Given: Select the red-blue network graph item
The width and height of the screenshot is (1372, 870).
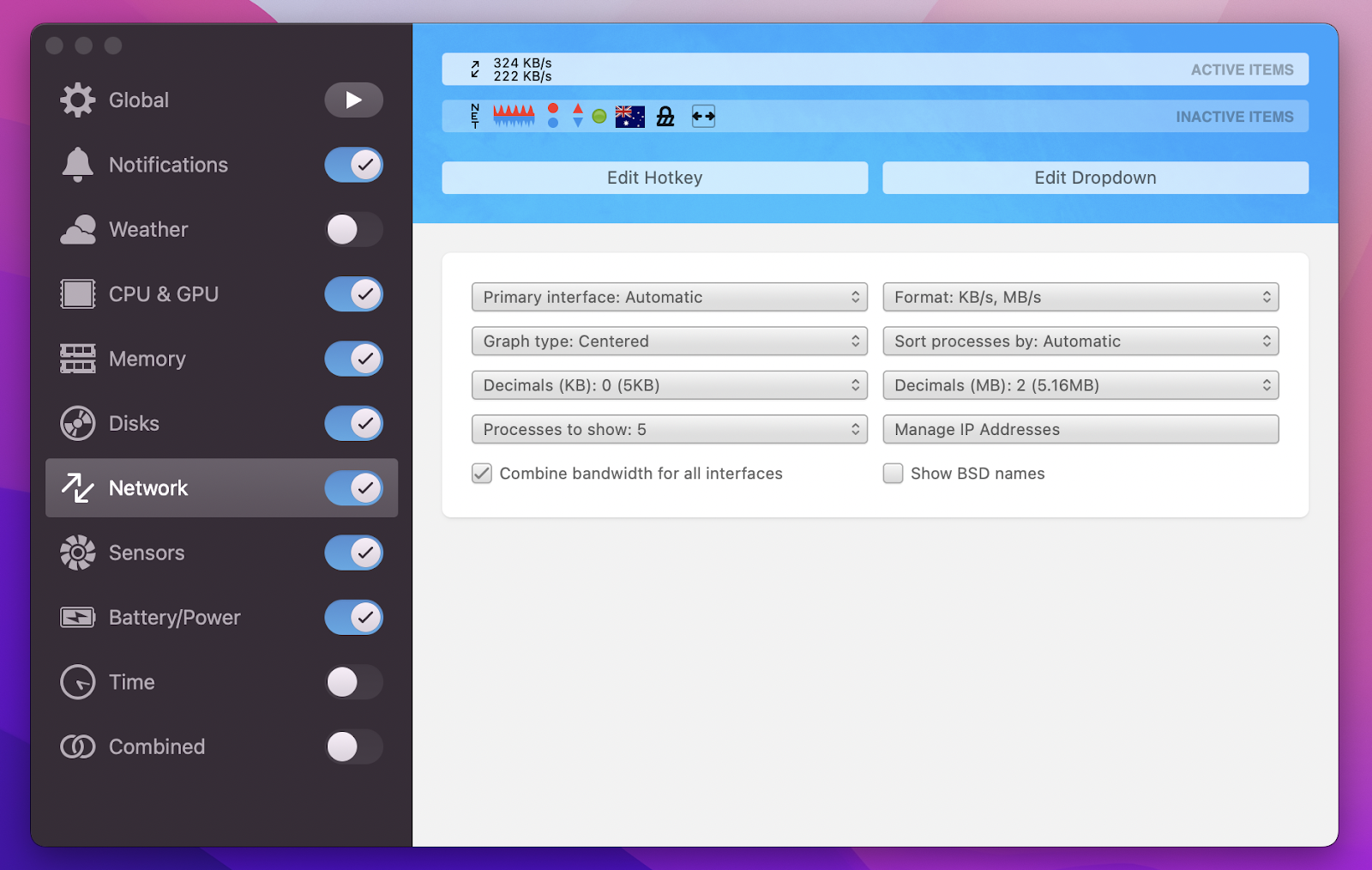Looking at the screenshot, I should (514, 116).
